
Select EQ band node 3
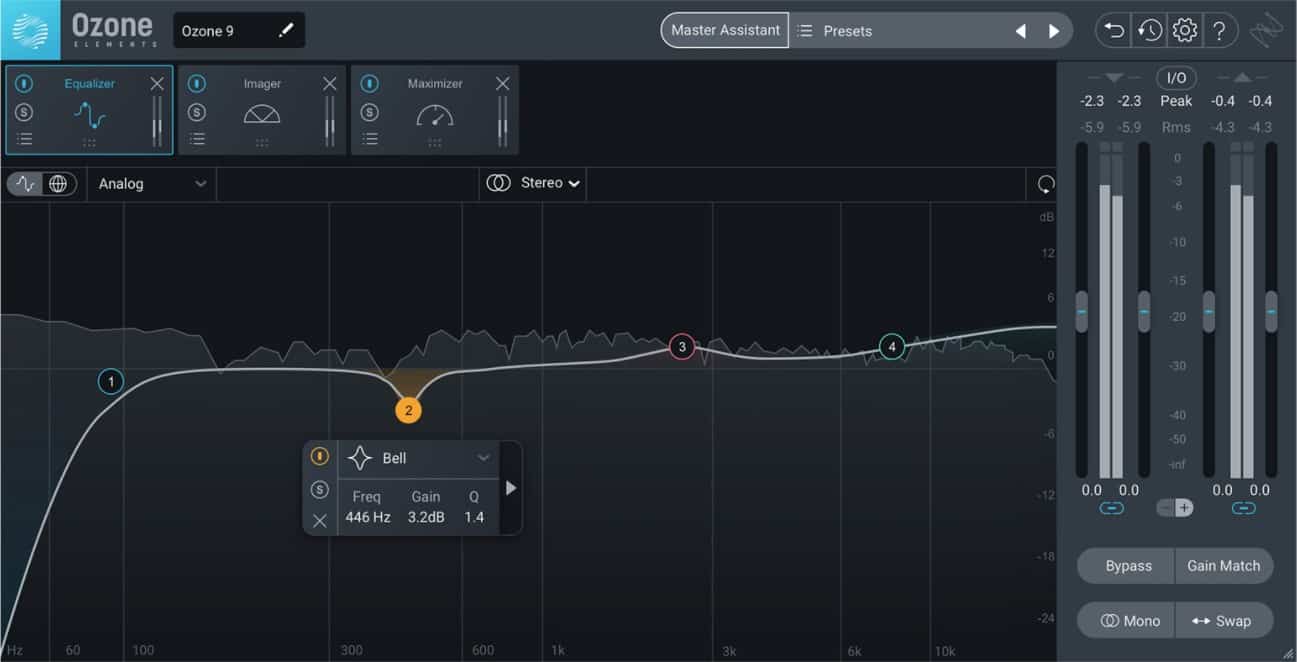tap(682, 347)
